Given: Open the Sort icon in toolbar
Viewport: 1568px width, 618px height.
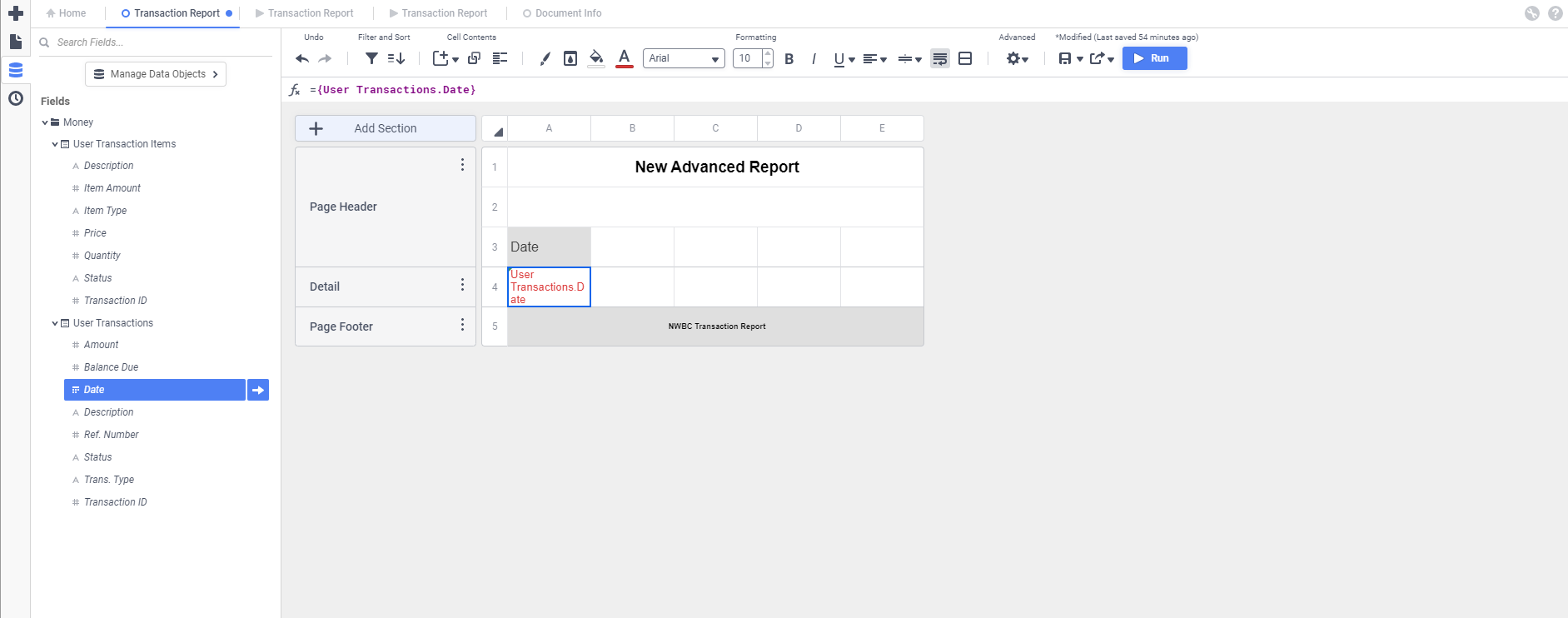Looking at the screenshot, I should 396,58.
